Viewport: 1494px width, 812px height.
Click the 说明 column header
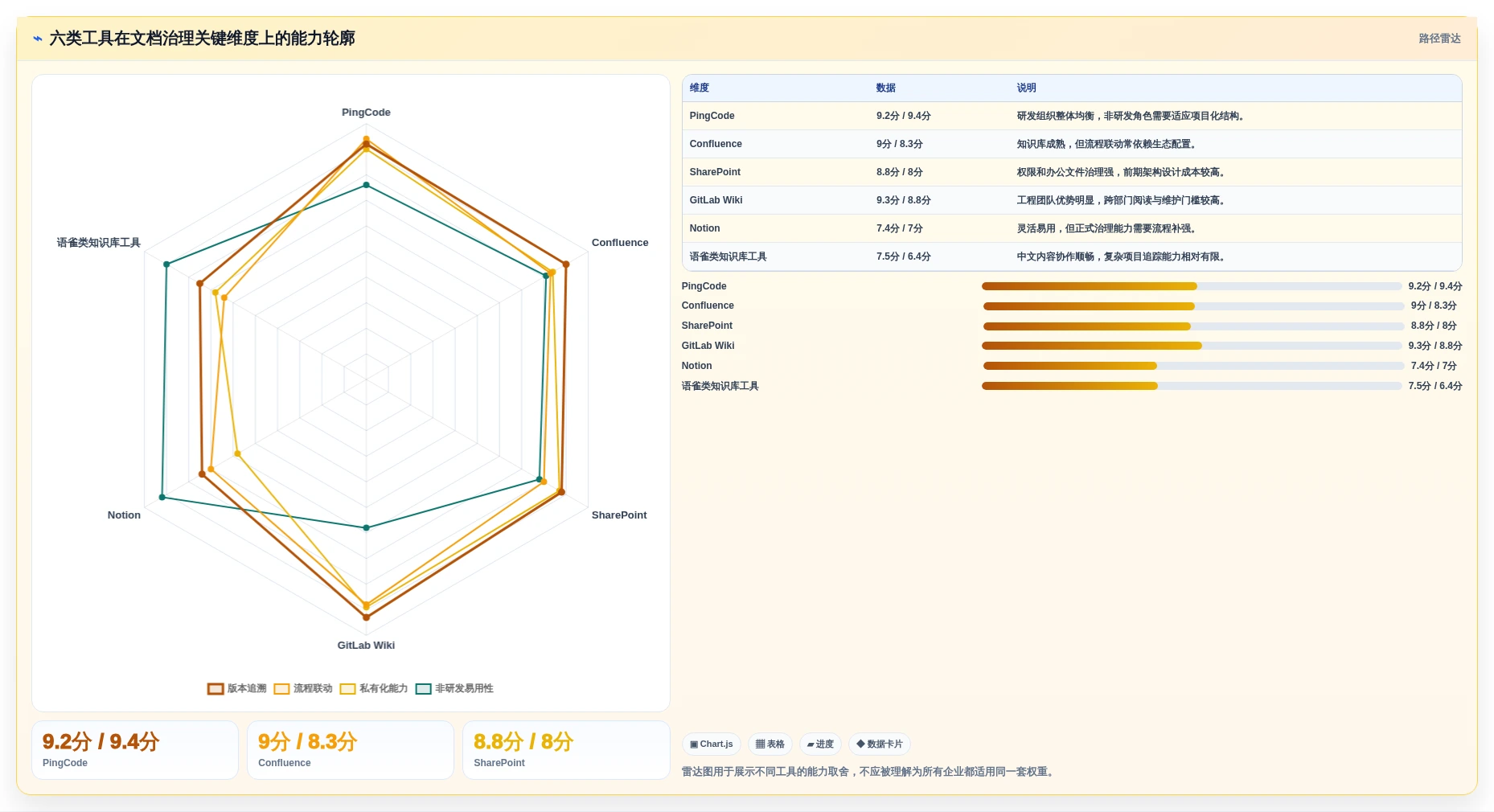click(1027, 88)
